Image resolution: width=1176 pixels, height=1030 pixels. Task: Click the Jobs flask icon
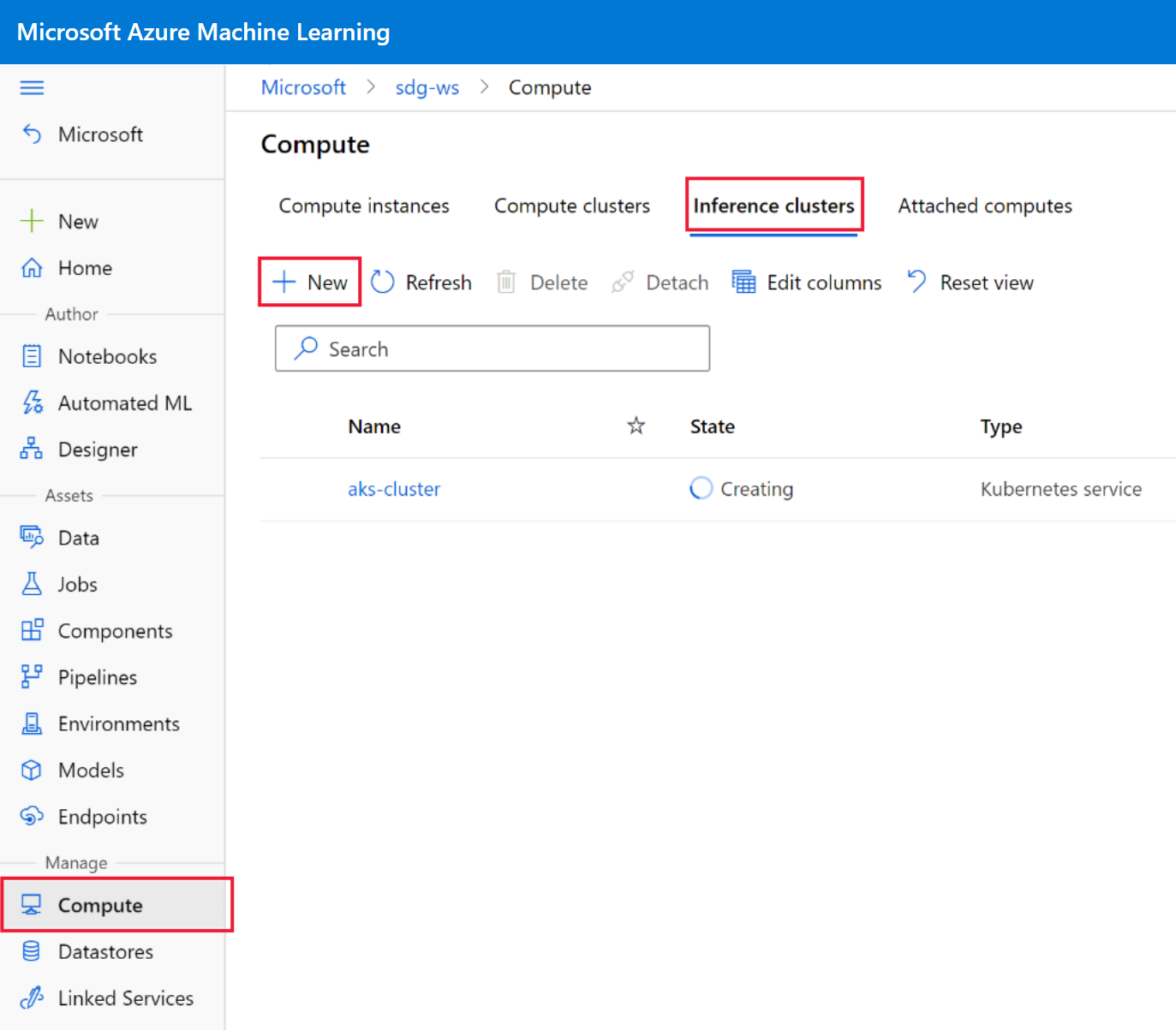pyautogui.click(x=32, y=584)
